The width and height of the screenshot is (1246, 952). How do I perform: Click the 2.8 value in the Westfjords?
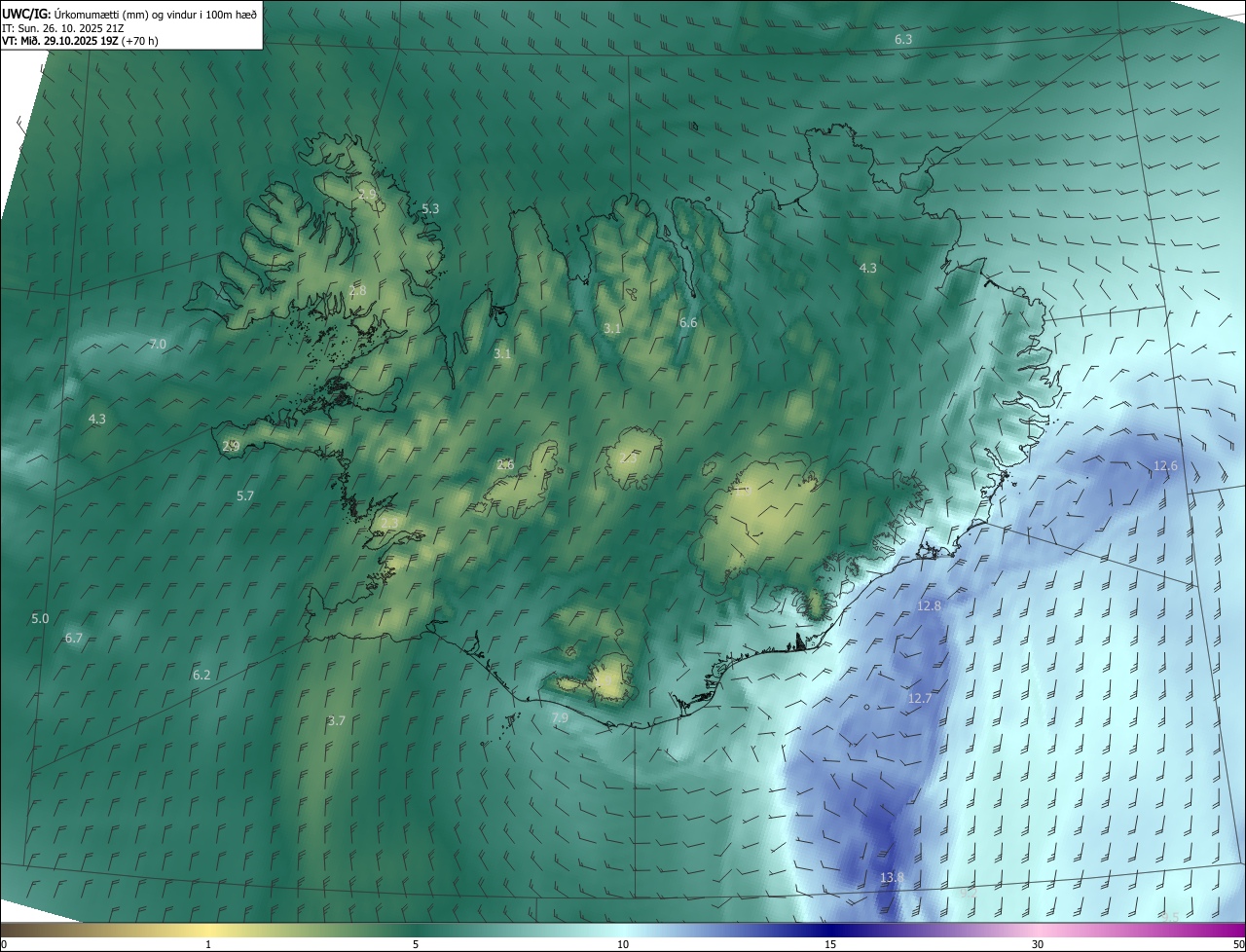tap(357, 290)
